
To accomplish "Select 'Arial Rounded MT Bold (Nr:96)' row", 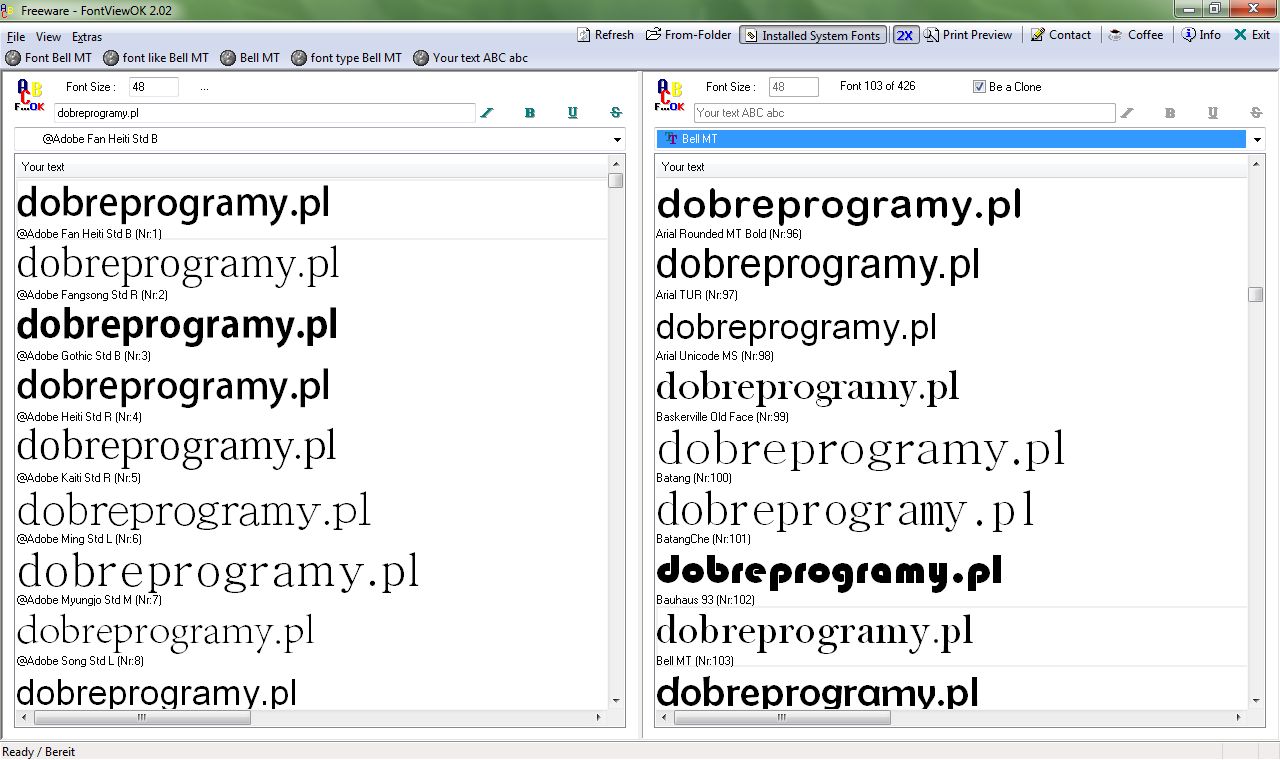I will (952, 210).
